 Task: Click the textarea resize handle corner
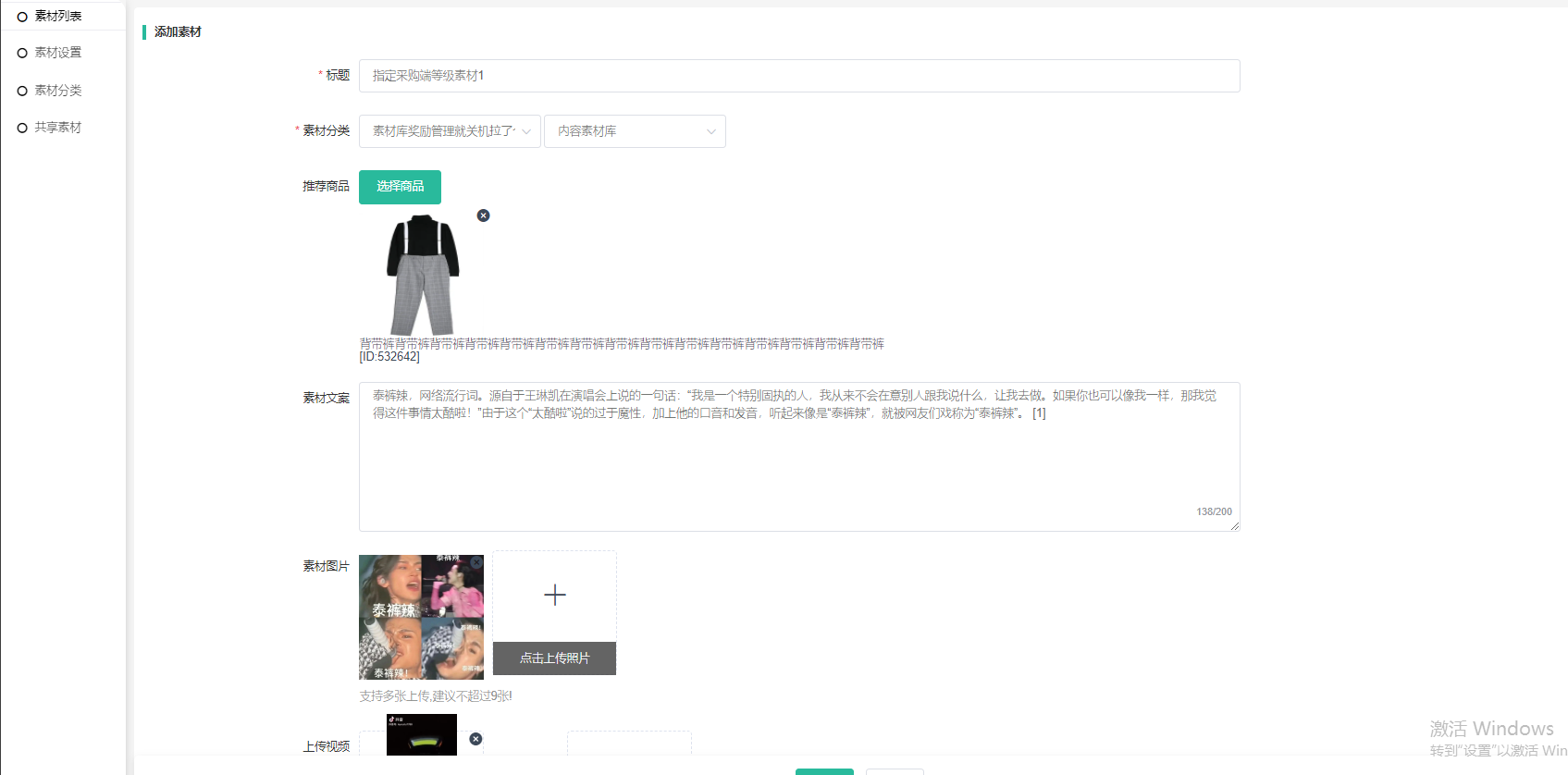(1234, 525)
